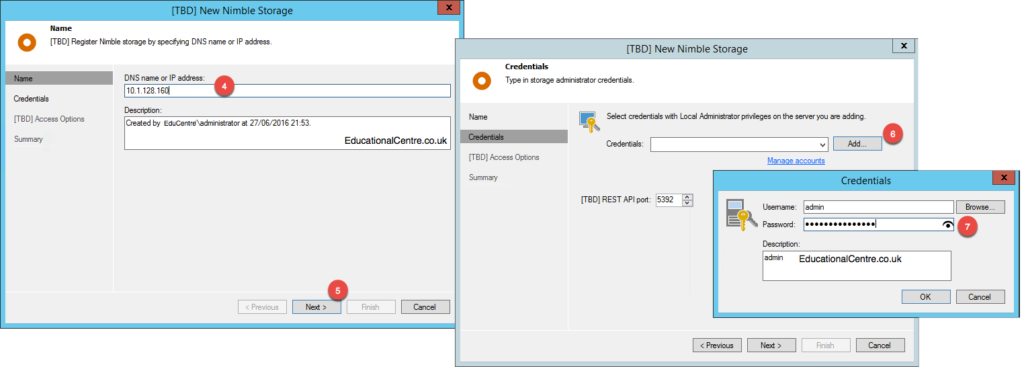Close the Credentials dialog

tap(1003, 178)
